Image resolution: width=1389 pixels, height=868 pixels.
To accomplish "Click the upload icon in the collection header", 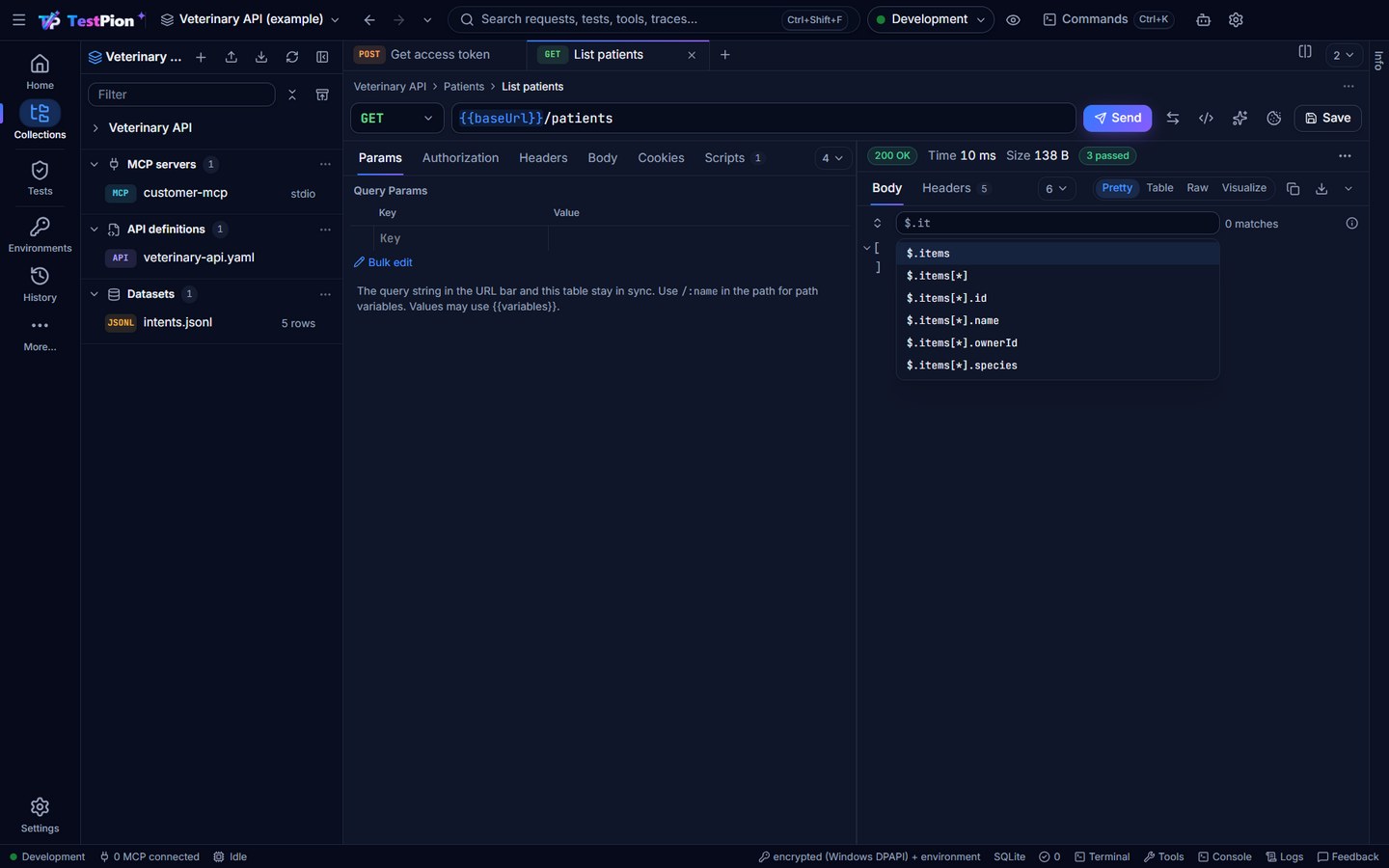I will point(231,57).
